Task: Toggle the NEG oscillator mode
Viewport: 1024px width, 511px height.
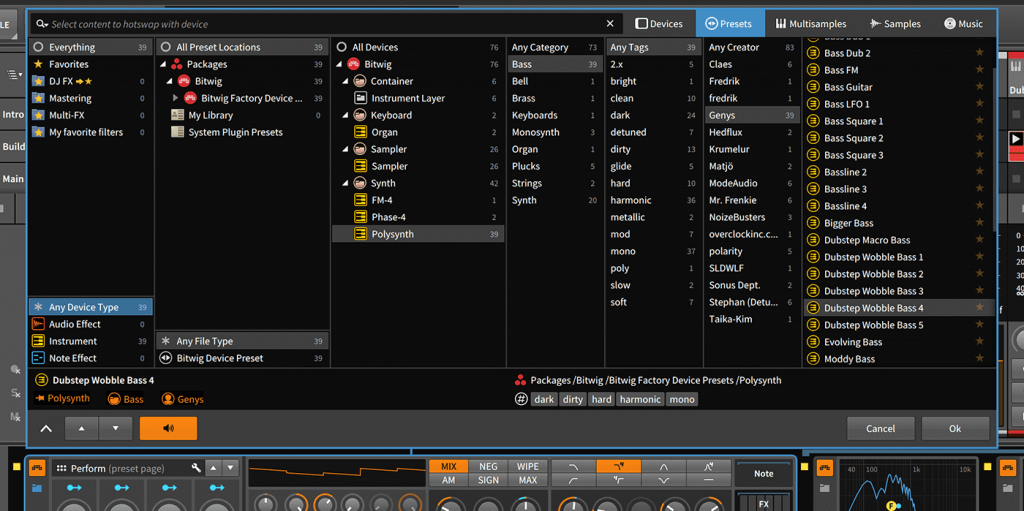Action: (488, 467)
